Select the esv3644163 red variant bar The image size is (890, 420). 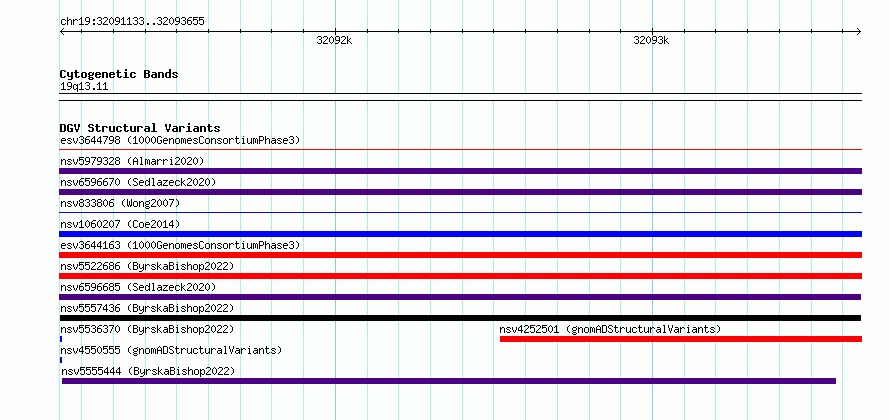click(460, 255)
